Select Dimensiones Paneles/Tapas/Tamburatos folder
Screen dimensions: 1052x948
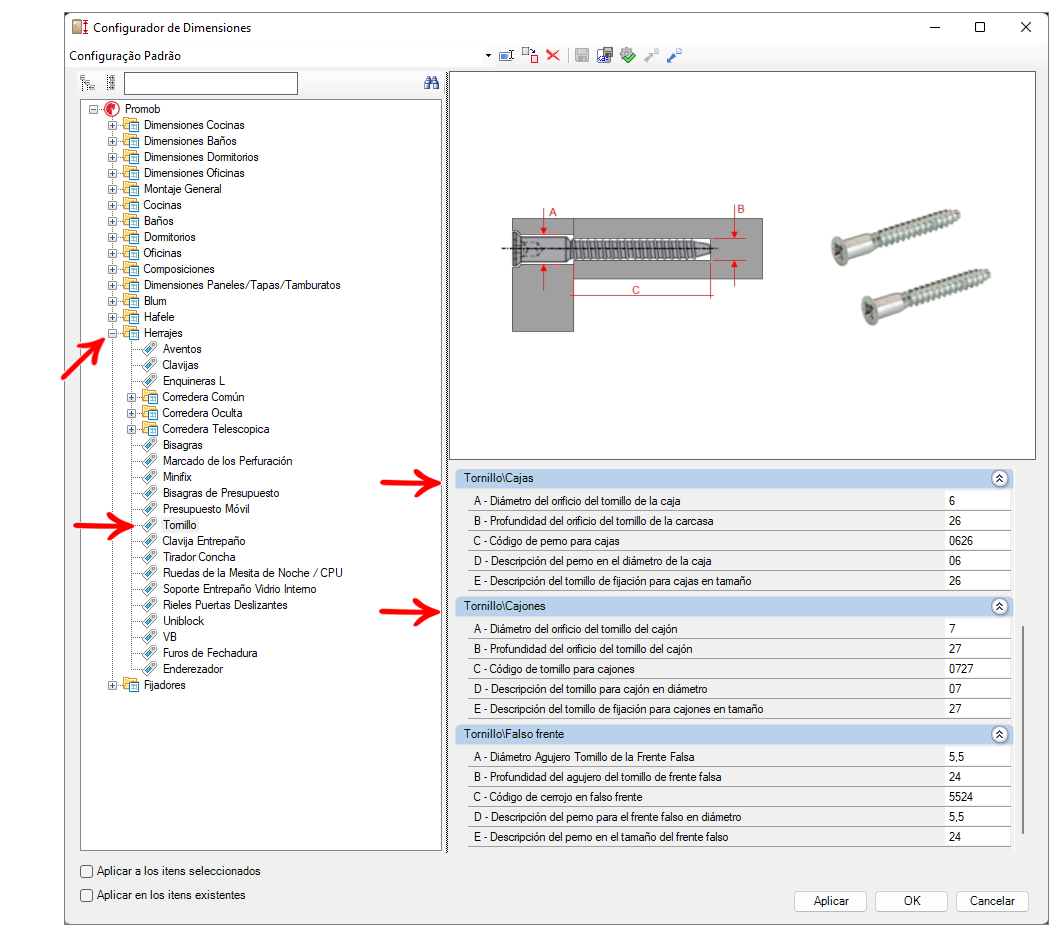point(242,286)
